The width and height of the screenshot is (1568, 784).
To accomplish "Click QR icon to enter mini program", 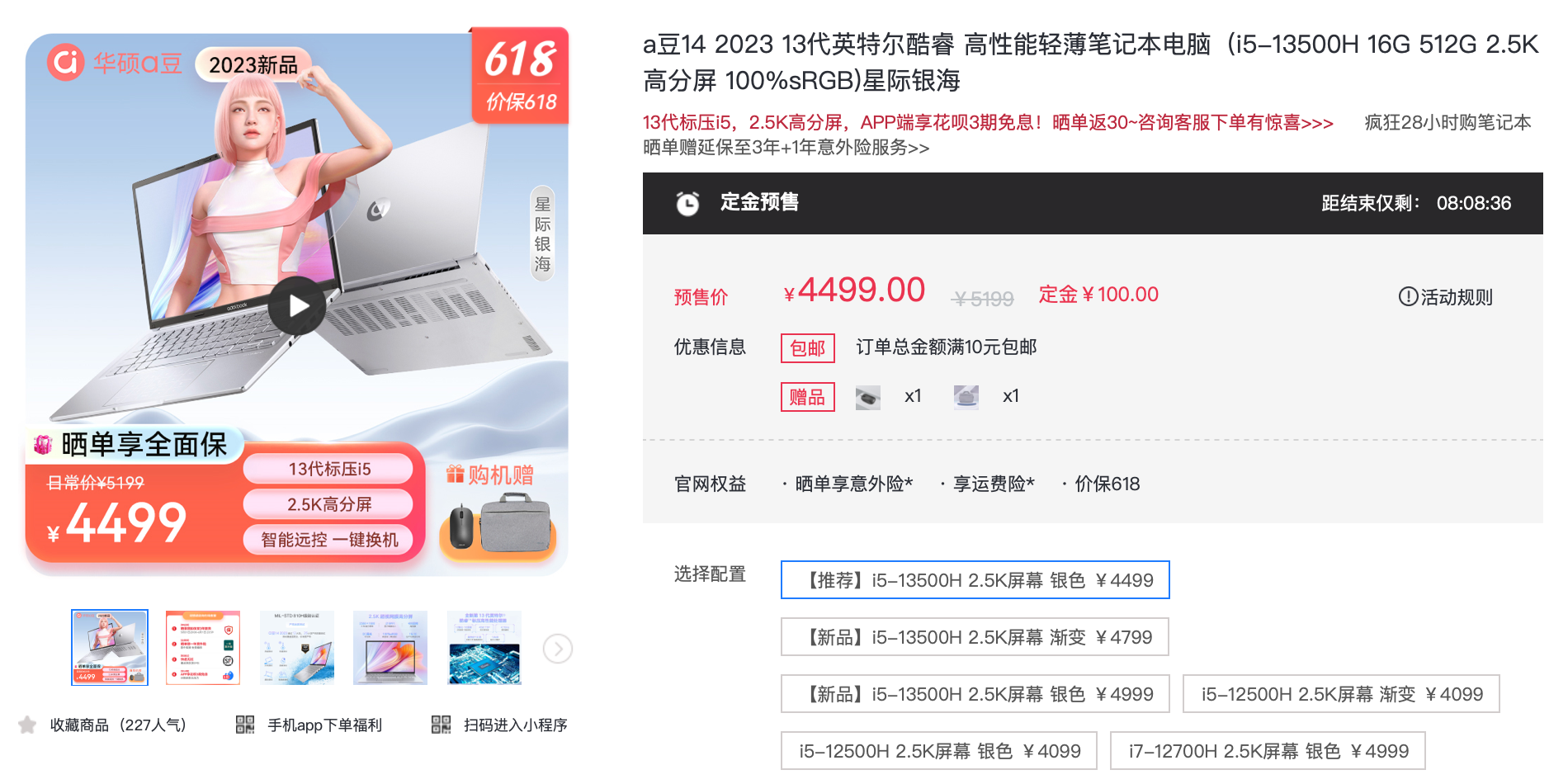I will pyautogui.click(x=442, y=725).
